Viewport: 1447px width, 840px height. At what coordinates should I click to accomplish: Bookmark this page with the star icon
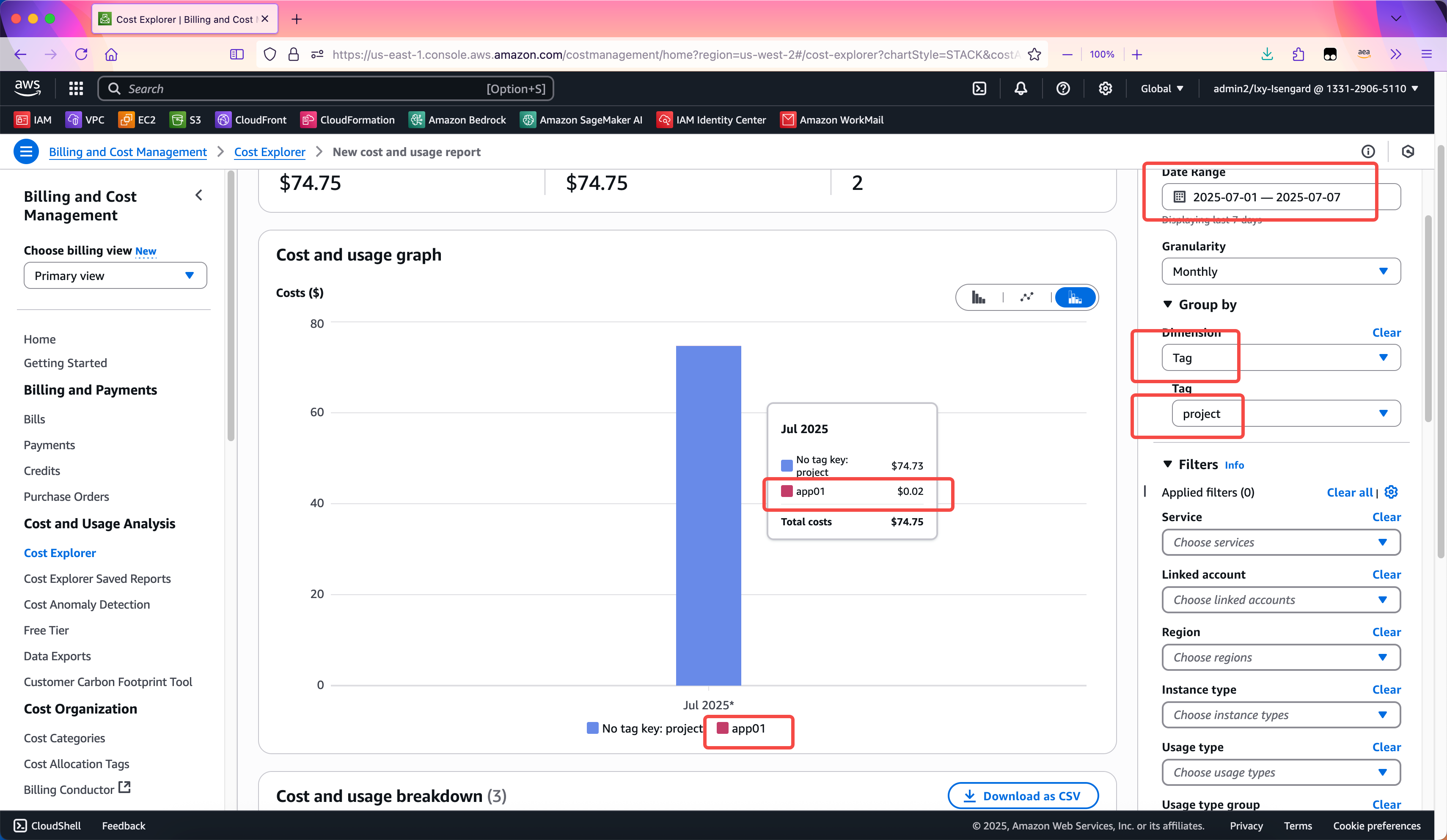(x=1034, y=54)
